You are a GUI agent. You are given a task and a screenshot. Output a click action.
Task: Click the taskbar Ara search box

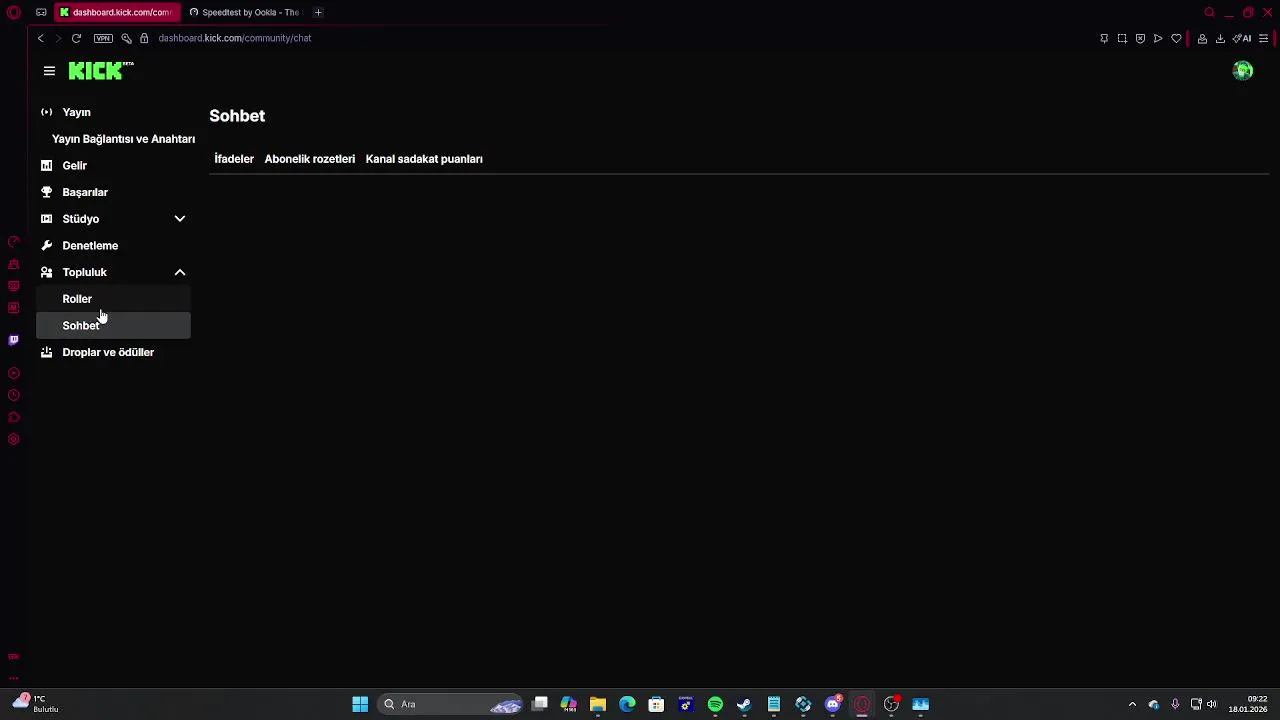coord(452,704)
